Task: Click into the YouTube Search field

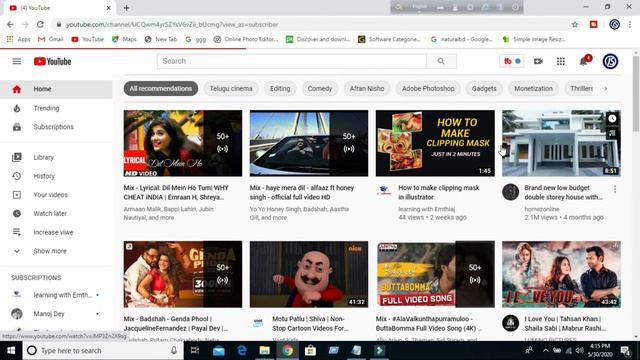Action: point(291,61)
